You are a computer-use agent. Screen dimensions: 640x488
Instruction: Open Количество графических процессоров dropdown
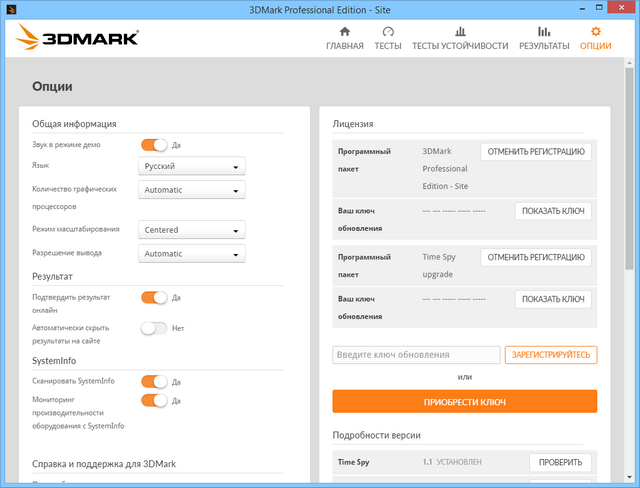pyautogui.click(x=191, y=190)
